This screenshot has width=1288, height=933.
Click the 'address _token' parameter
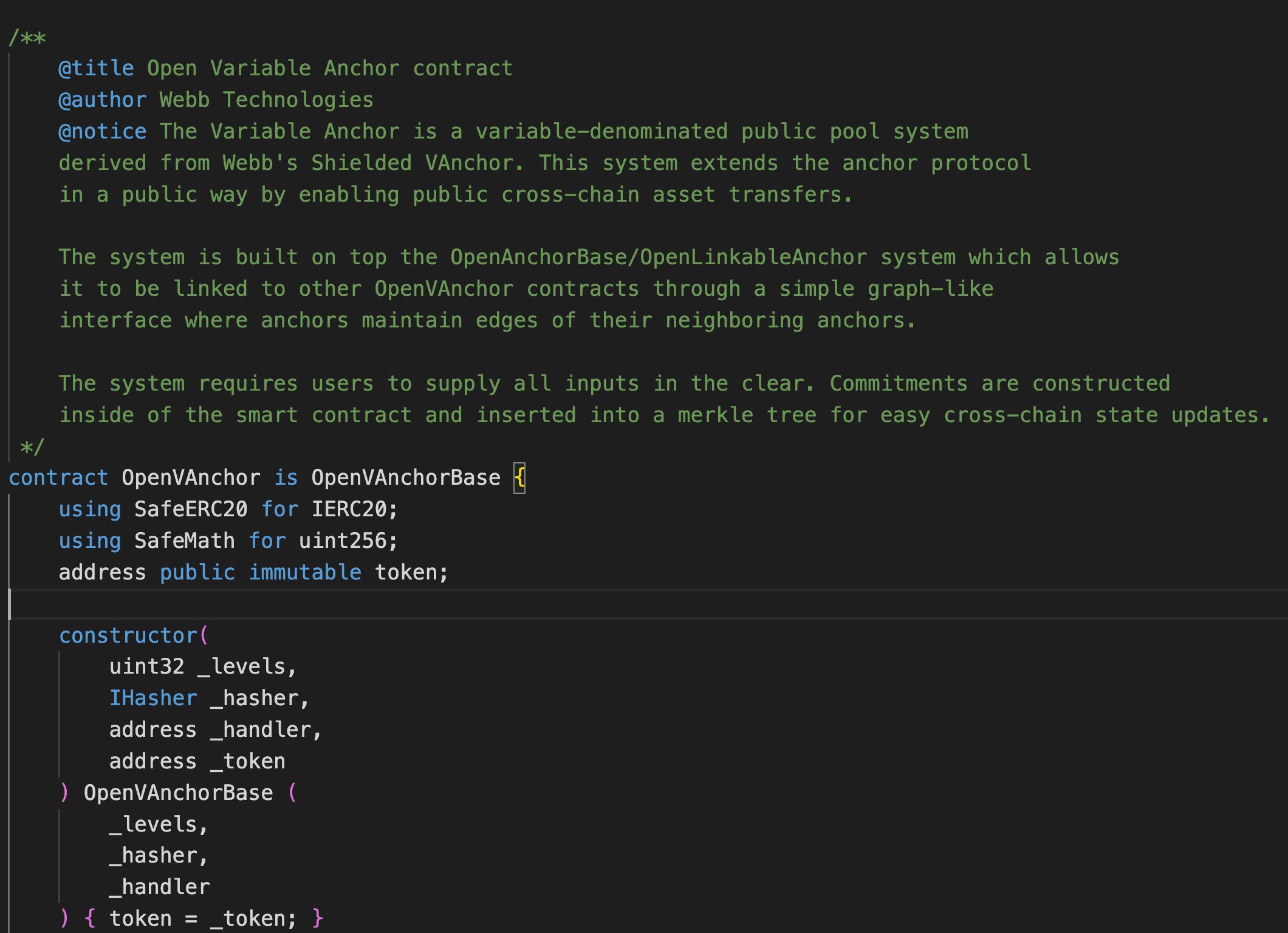(197, 762)
